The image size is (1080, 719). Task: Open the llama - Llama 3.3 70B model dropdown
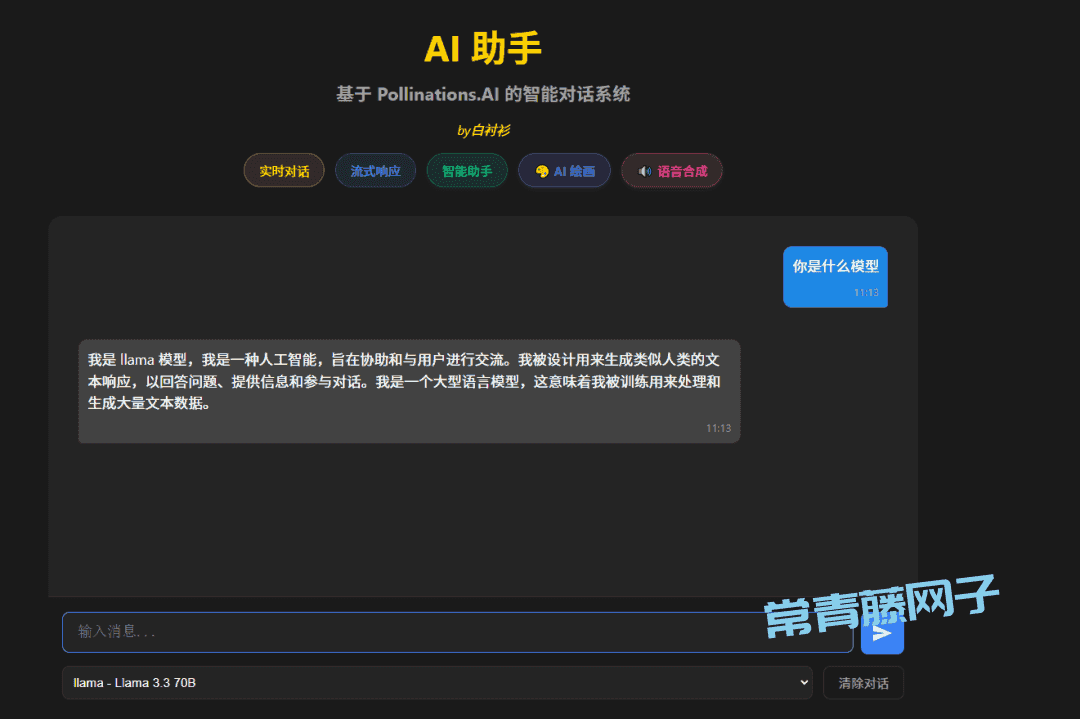[x=437, y=682]
